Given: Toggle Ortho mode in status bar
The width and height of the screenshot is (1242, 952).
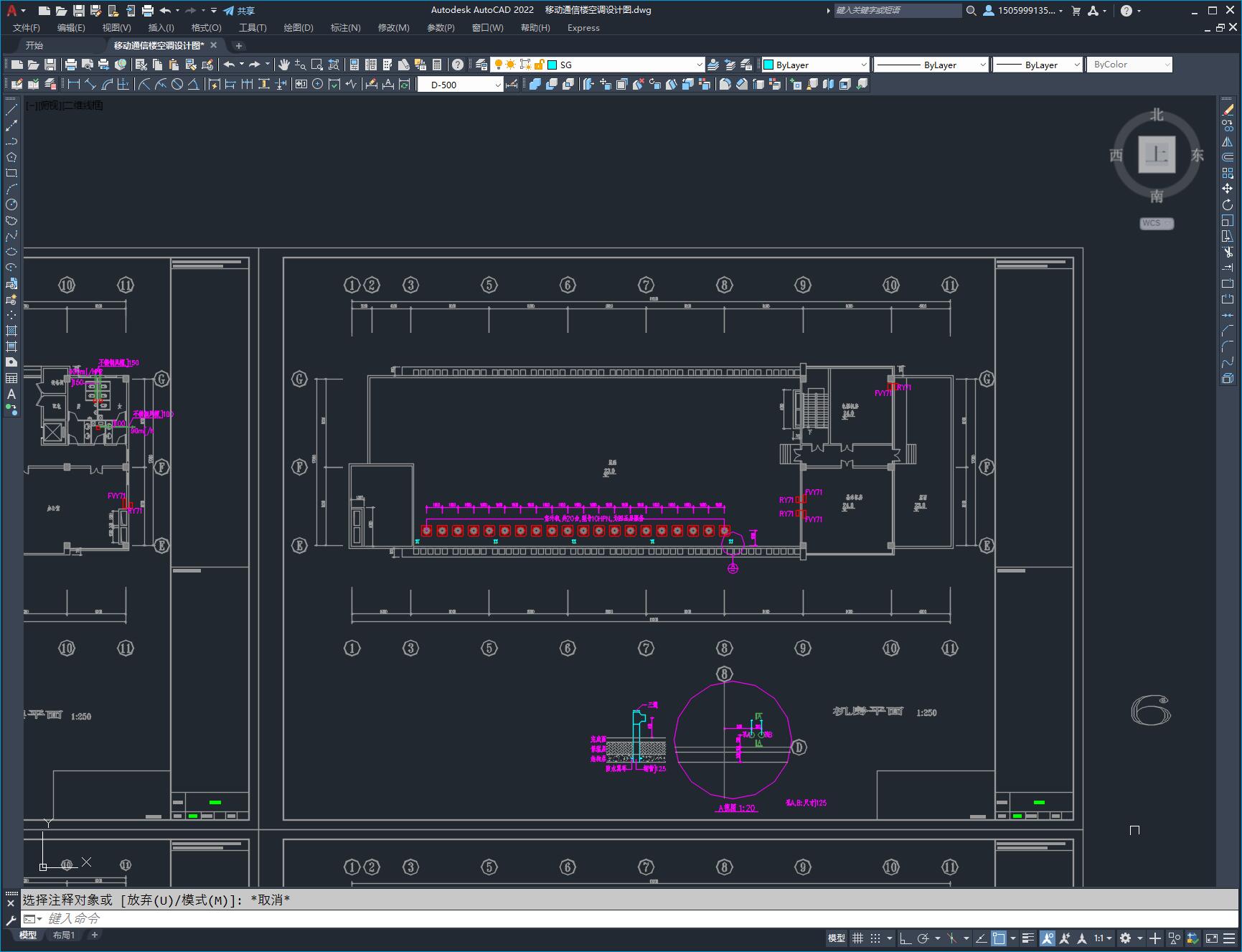Looking at the screenshot, I should (905, 938).
